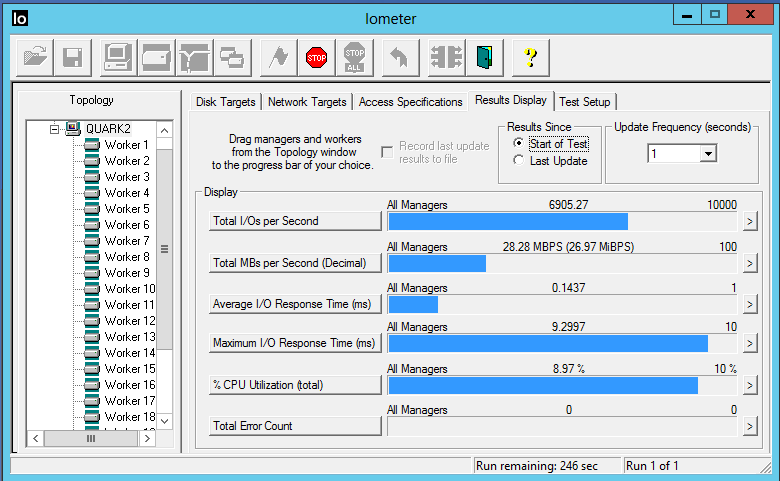
Task: Select Worker 1 in topology tree
Action: point(126,145)
